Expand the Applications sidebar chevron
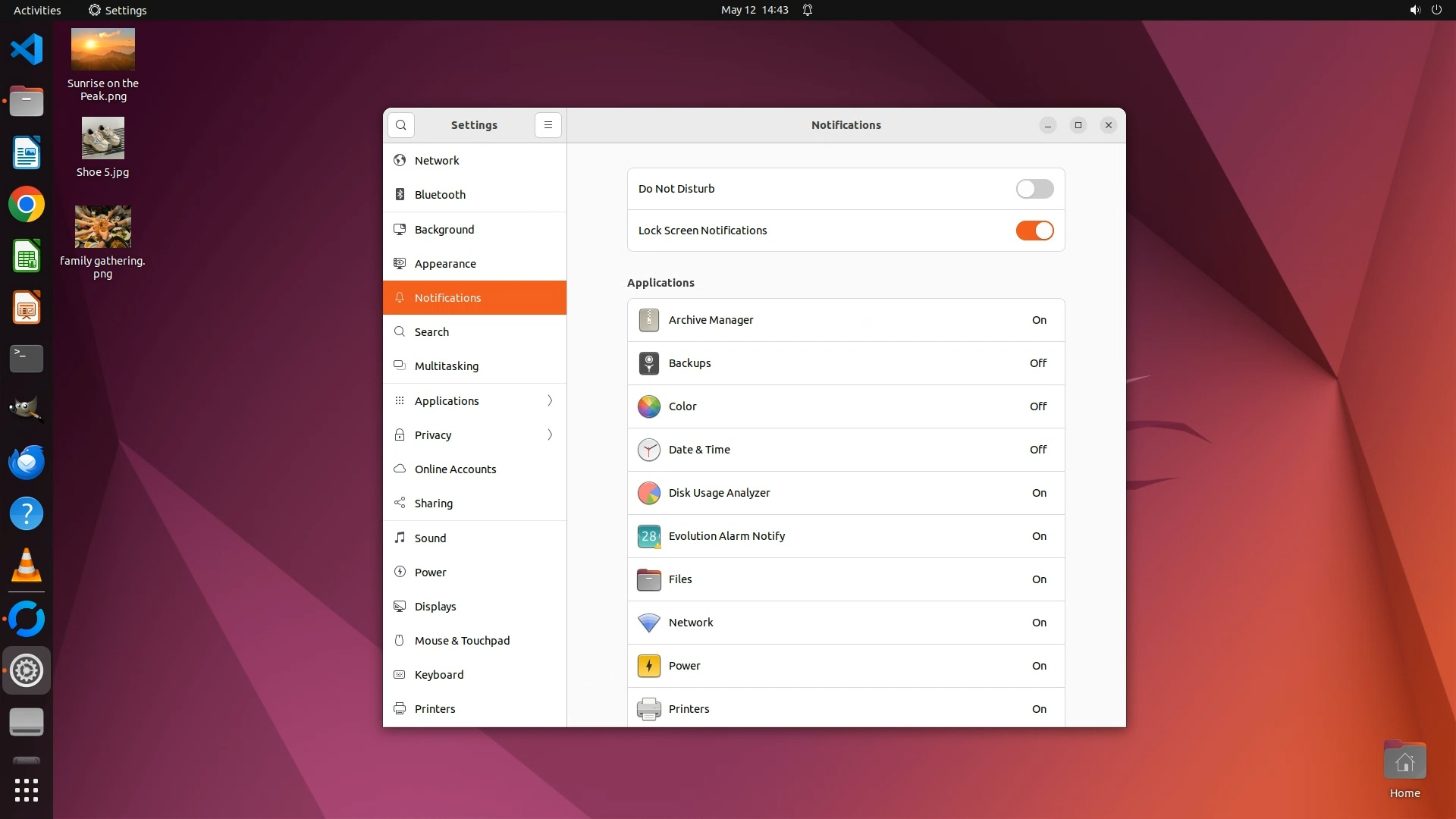1456x819 pixels. click(550, 400)
